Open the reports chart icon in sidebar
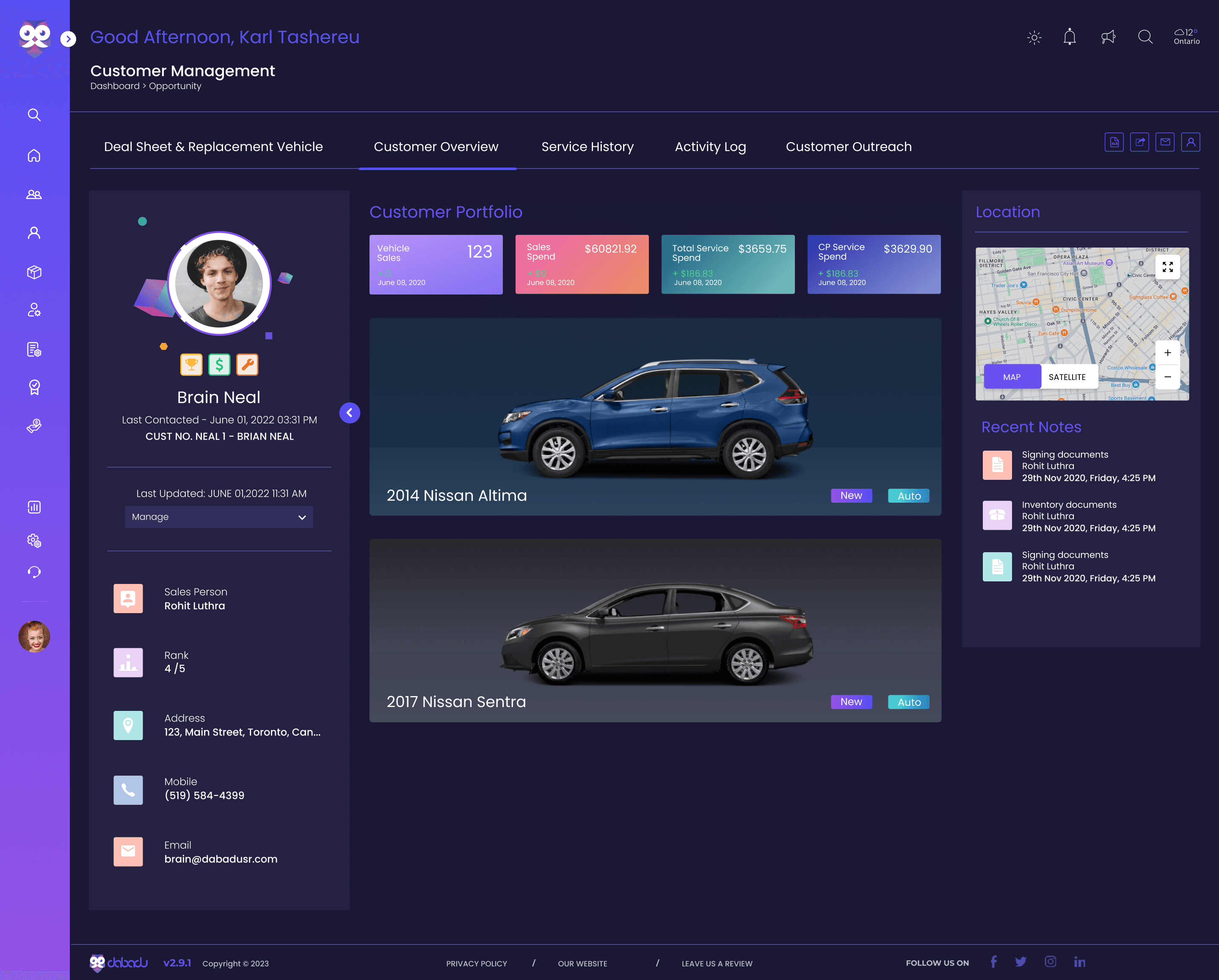The image size is (1219, 980). coord(34,507)
